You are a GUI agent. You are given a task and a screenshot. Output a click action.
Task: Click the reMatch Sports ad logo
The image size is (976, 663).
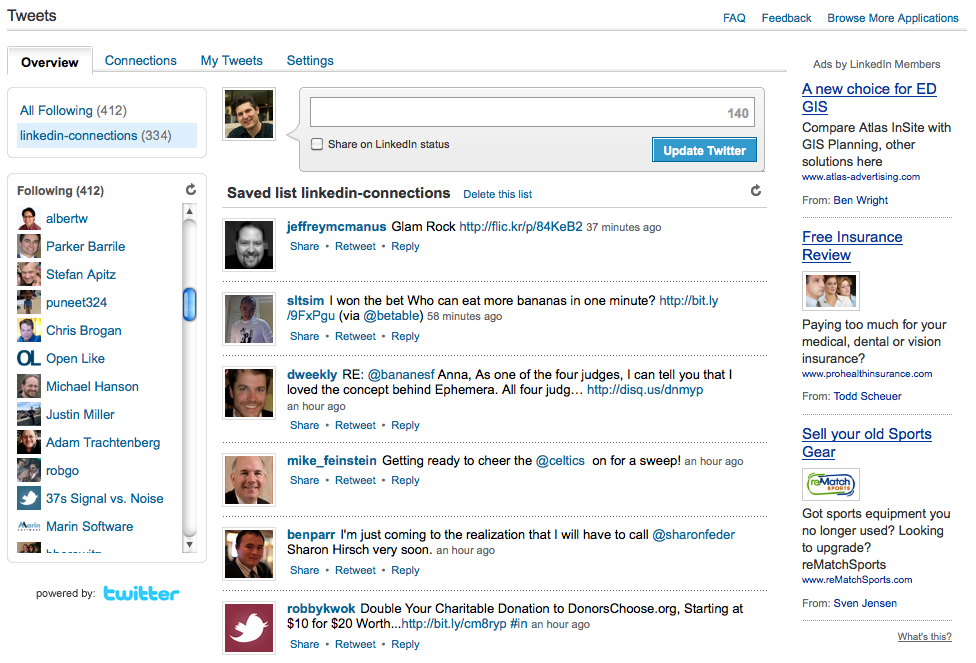831,485
